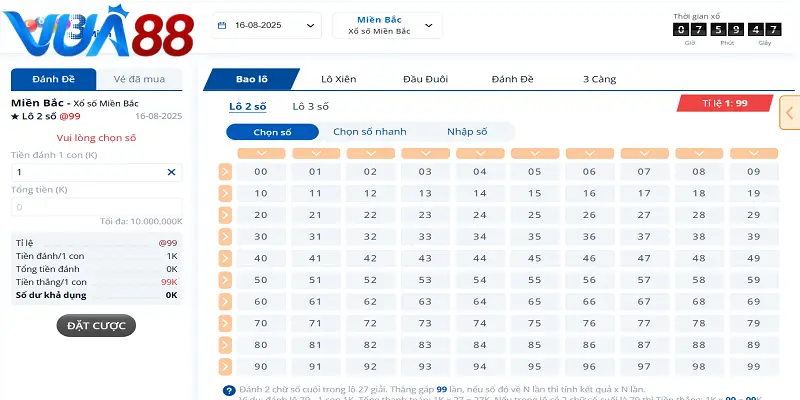Switch to Nhập số mode
The image size is (800, 400).
click(x=467, y=132)
